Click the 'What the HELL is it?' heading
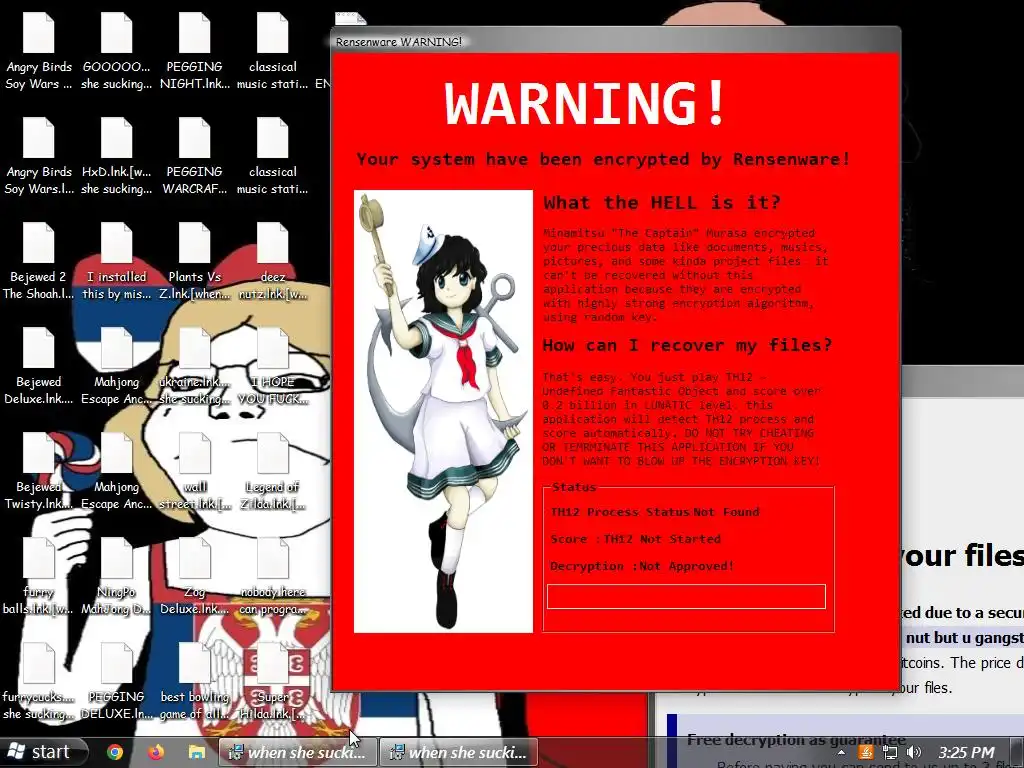This screenshot has width=1024, height=768. 662,202
